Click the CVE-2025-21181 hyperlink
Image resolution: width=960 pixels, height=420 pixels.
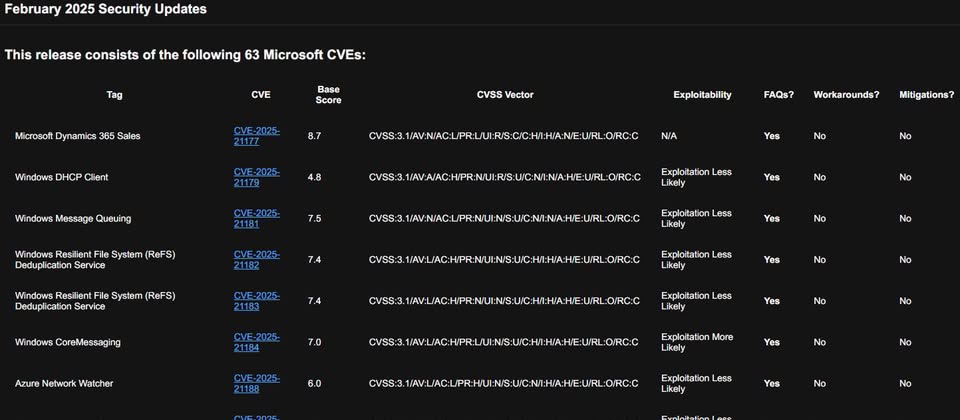click(256, 218)
